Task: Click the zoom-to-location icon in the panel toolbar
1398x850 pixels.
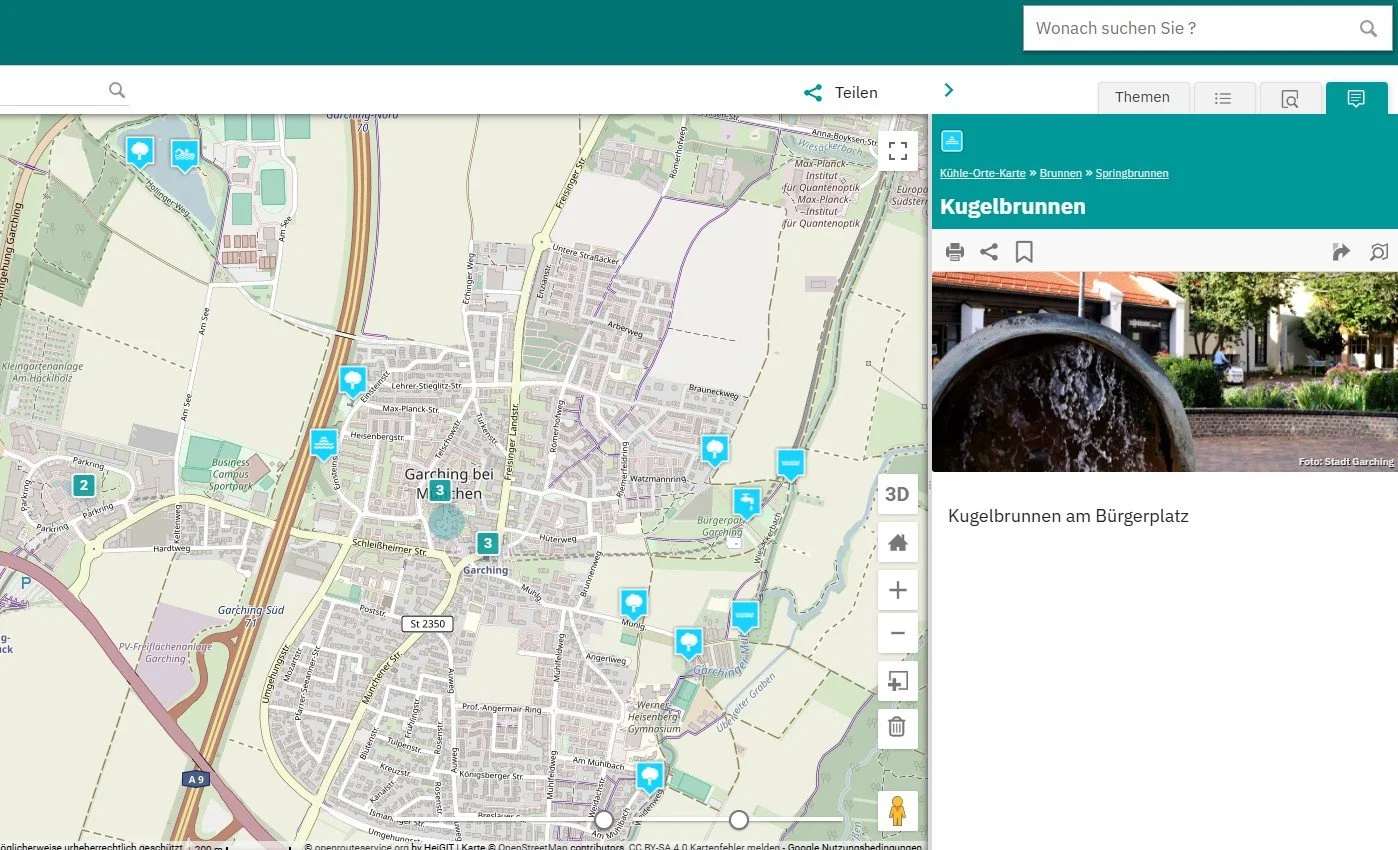Action: point(1379,252)
